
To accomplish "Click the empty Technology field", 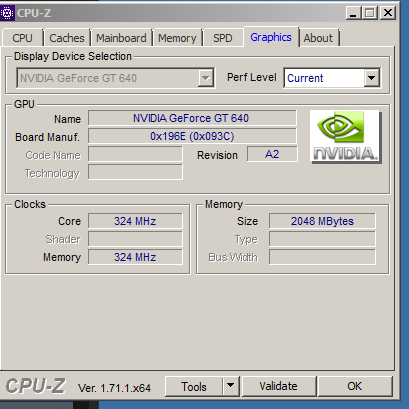I will click(x=135, y=172).
